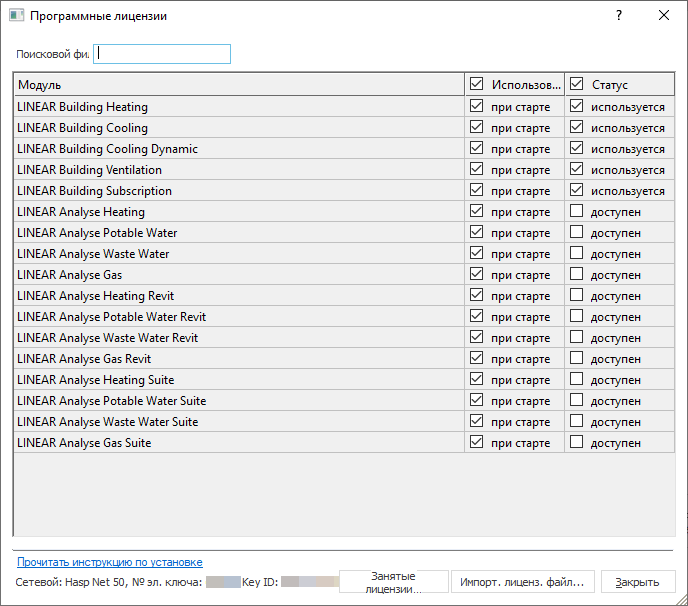Select the 'LINEAR Building Ventilation' module name

[x=90, y=170]
